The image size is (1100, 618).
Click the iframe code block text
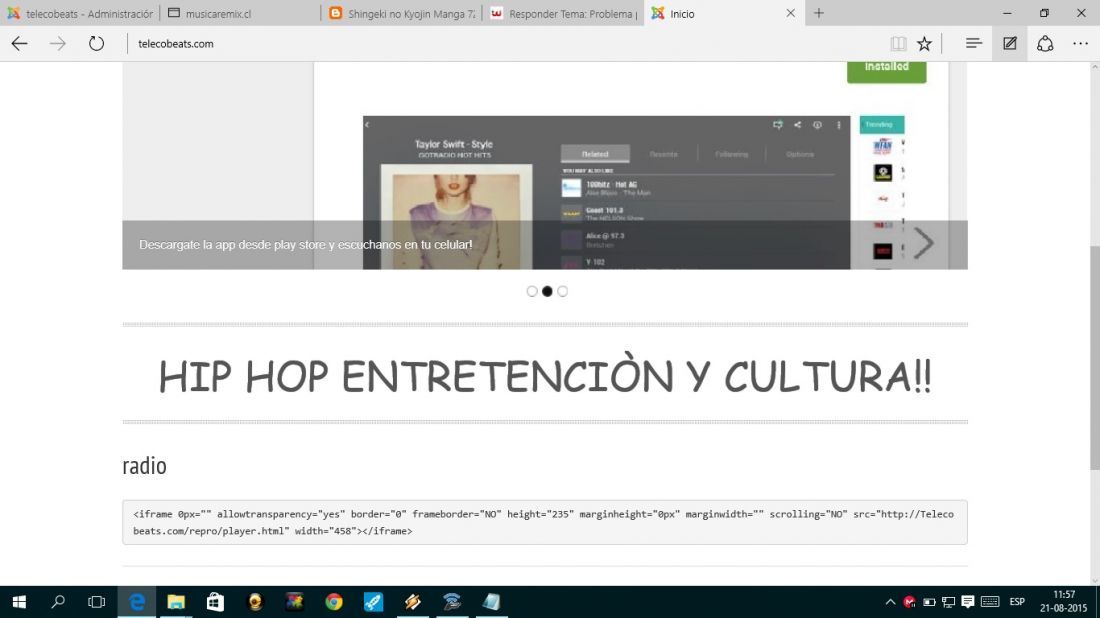(544, 523)
